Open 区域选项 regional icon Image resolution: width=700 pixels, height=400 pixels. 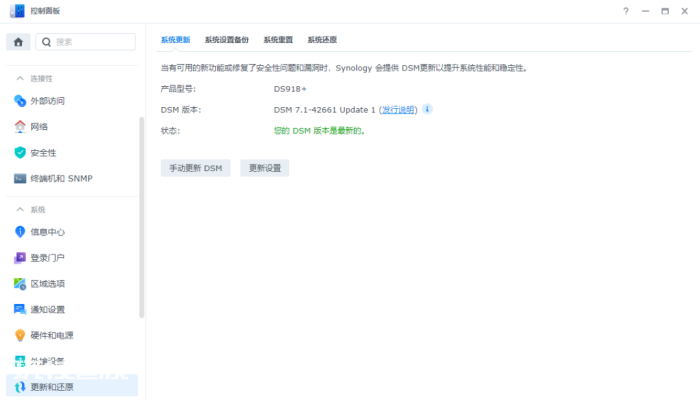pyautogui.click(x=20, y=283)
